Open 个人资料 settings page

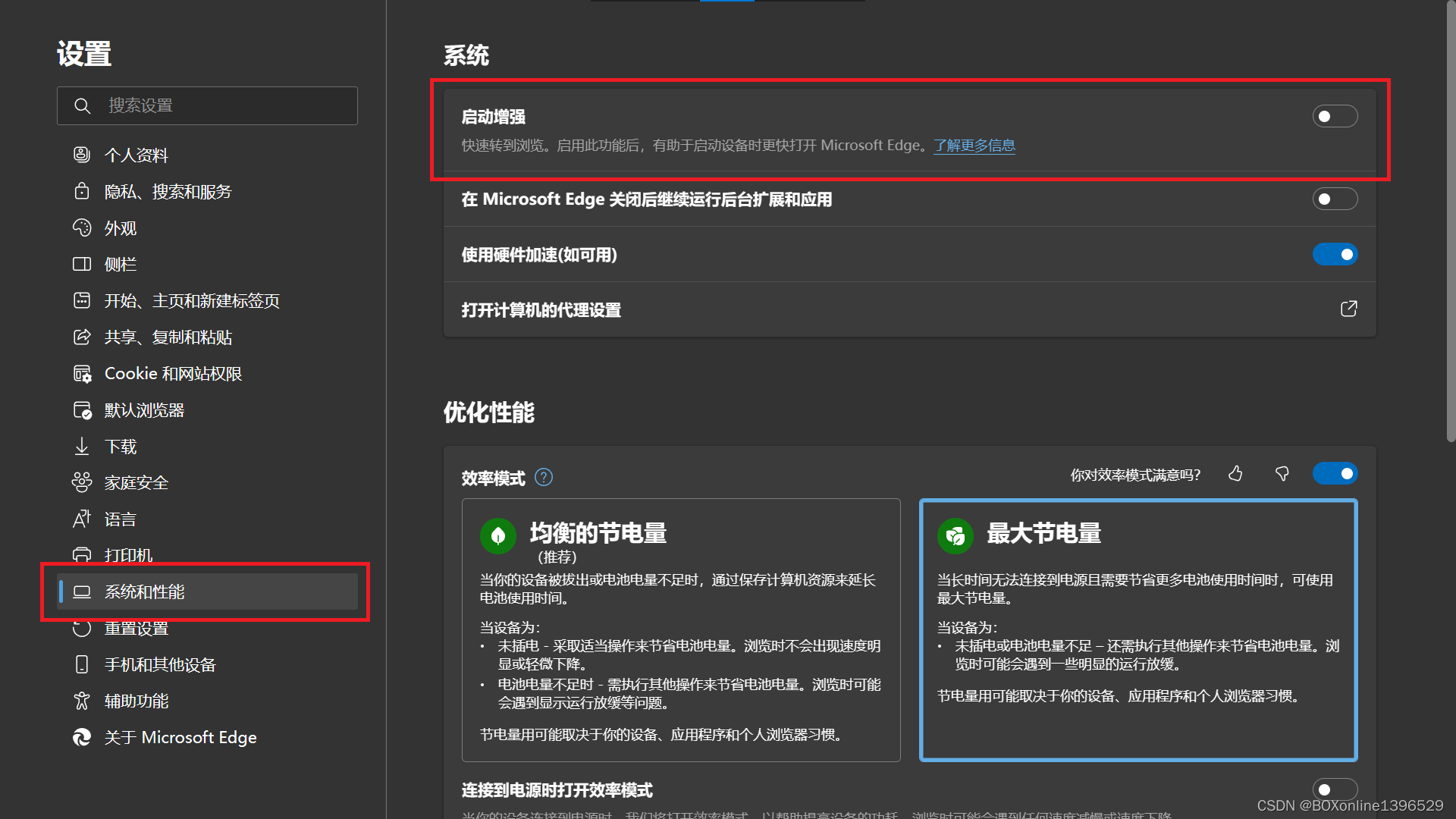[x=207, y=155]
